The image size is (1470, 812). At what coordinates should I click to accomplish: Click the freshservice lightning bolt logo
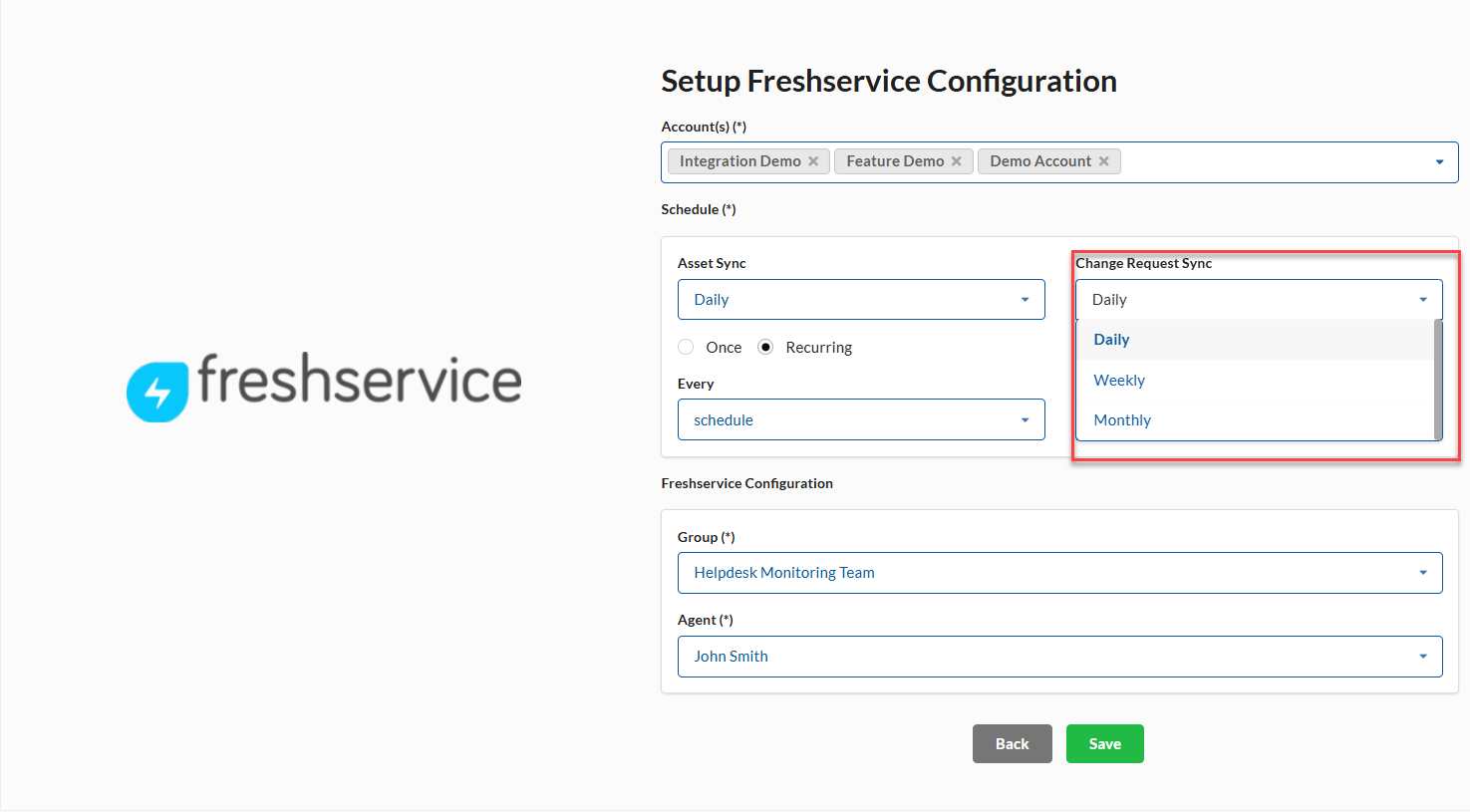coord(157,392)
